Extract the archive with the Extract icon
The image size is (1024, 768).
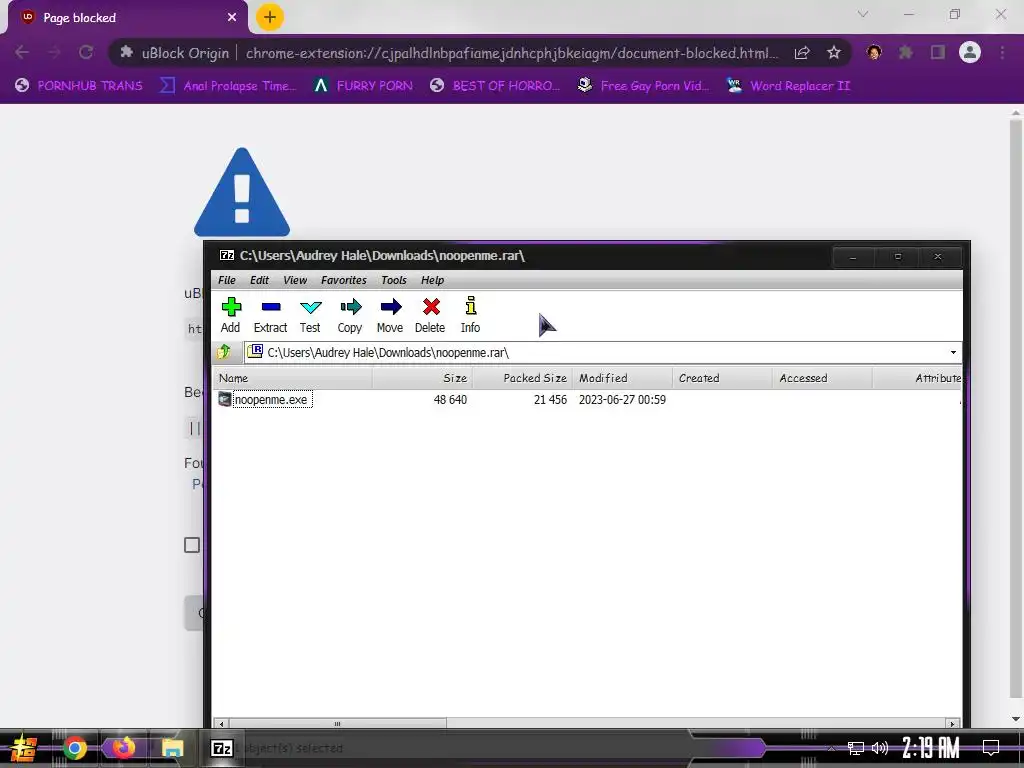(x=270, y=315)
